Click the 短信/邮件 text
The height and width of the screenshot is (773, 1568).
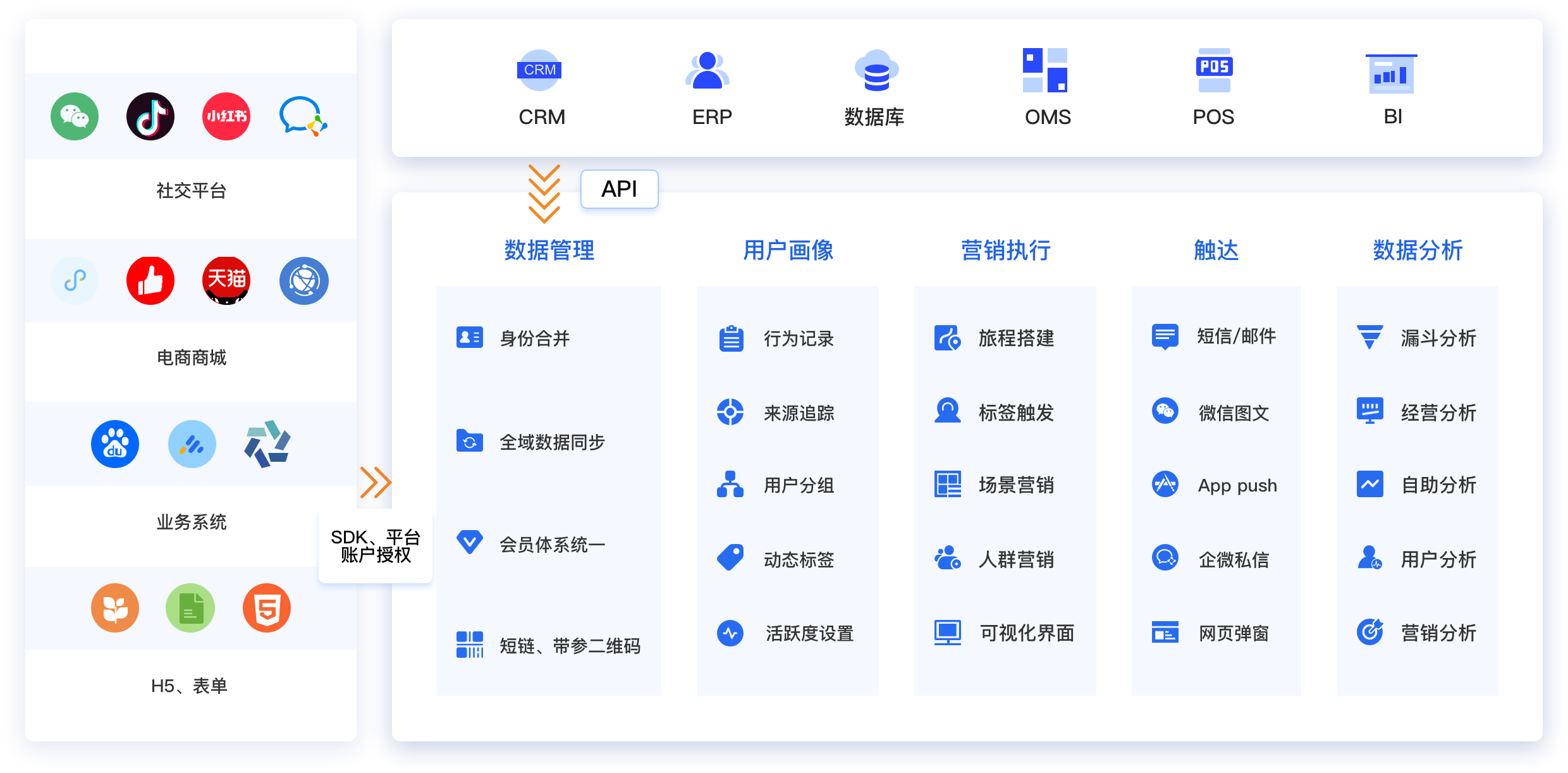[1237, 337]
